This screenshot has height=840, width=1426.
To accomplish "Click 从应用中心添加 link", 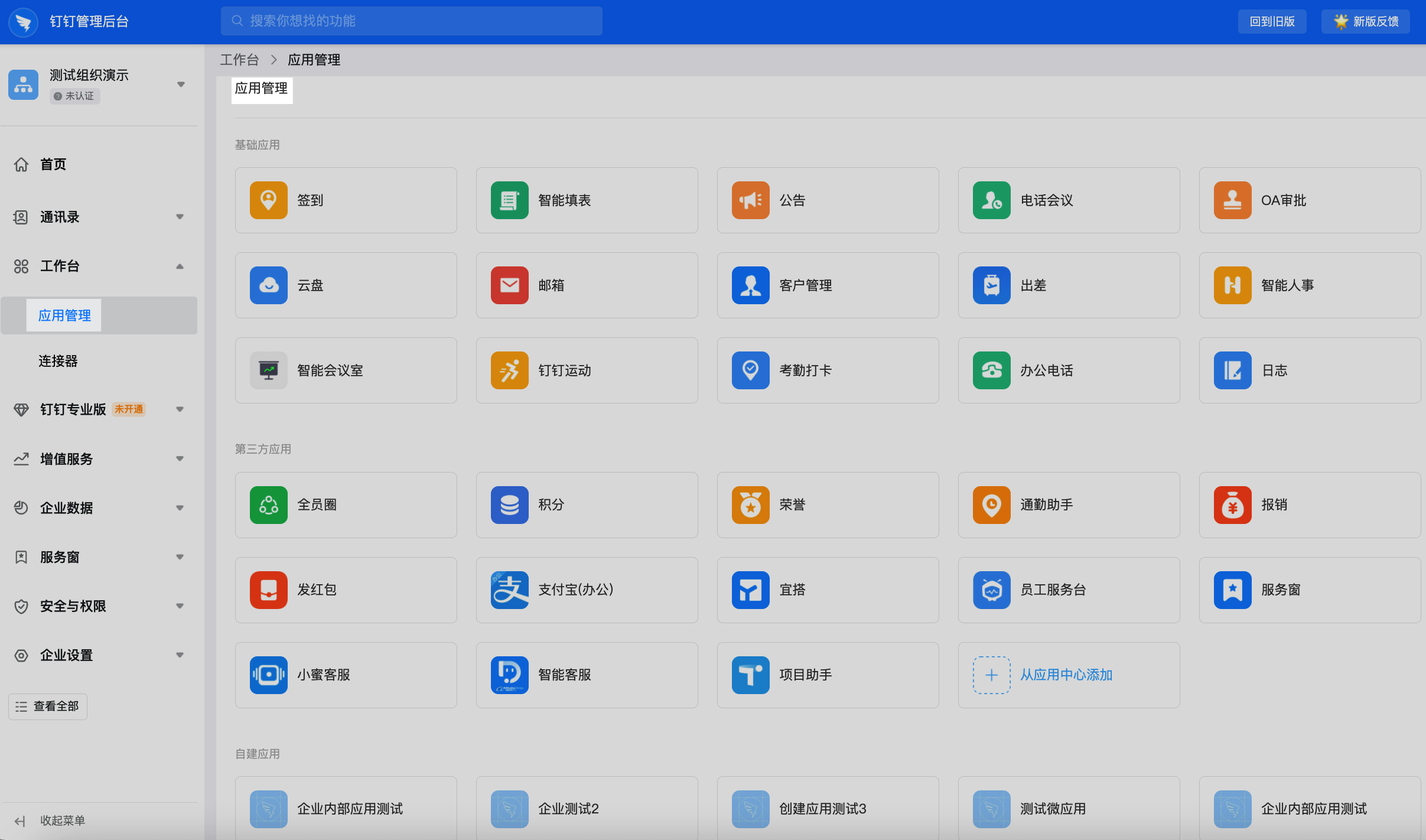I will pyautogui.click(x=1066, y=675).
